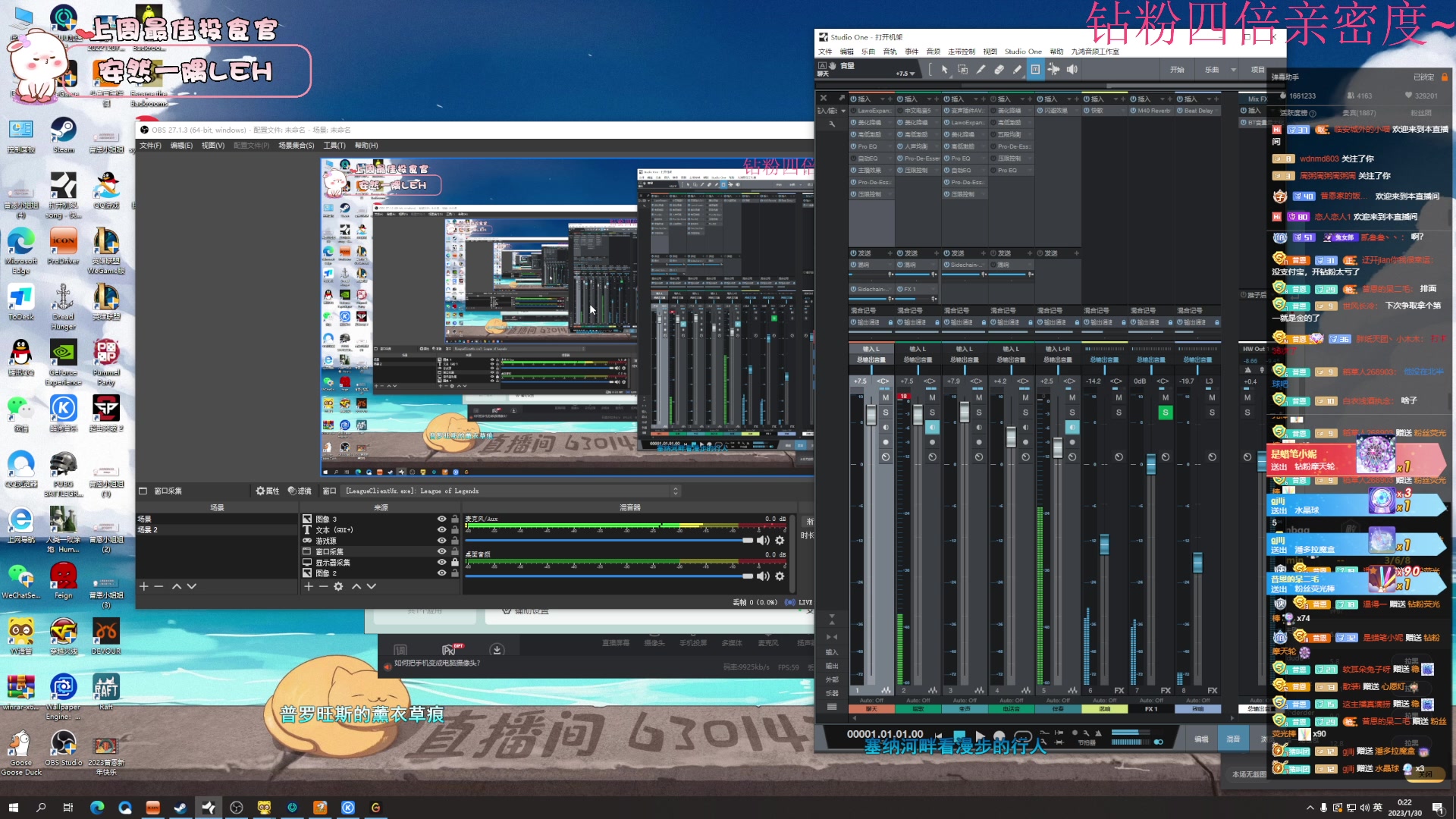
Task: Open the OBS window selection dropdown
Action: tap(675, 491)
